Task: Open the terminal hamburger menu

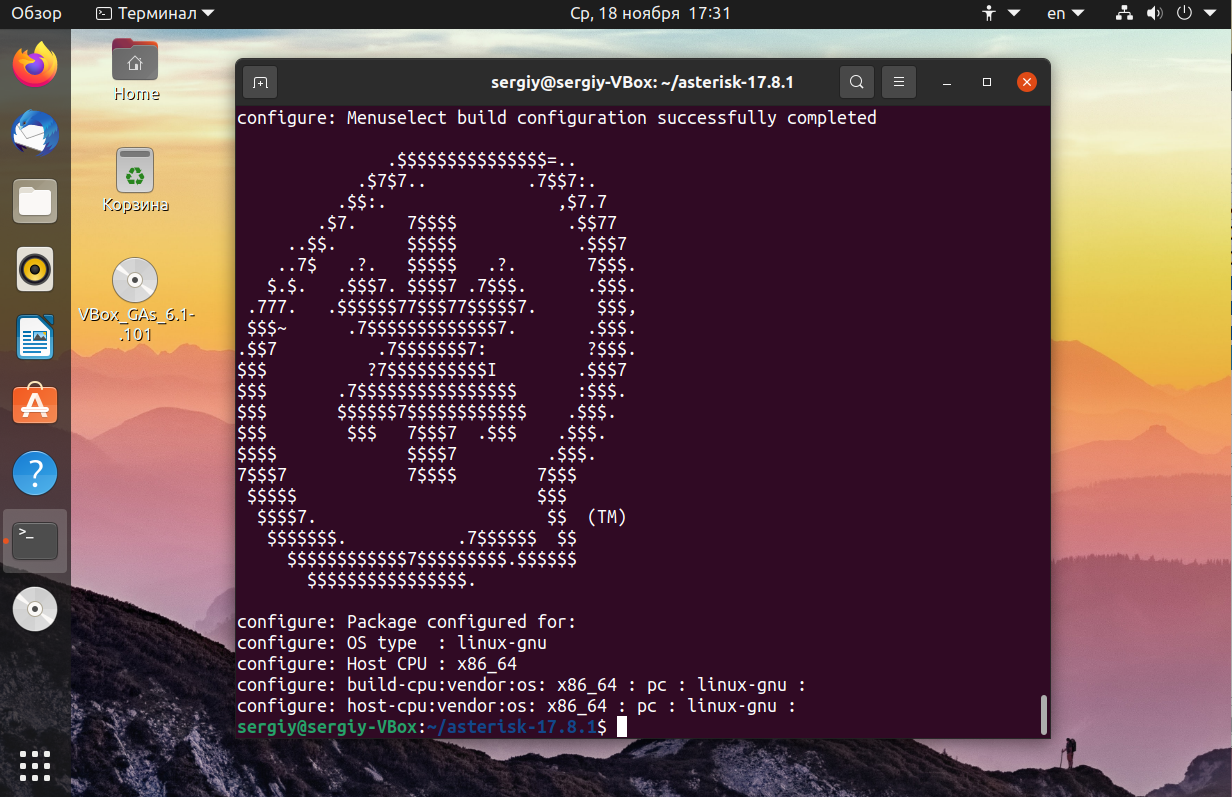Action: (x=899, y=82)
